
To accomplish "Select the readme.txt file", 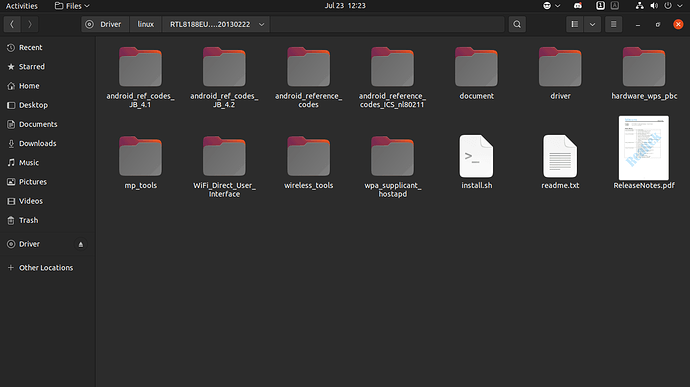I will coord(560,162).
